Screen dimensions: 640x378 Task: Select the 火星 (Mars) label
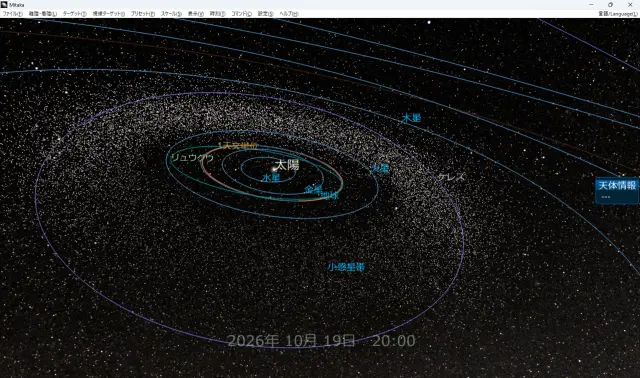pos(380,168)
